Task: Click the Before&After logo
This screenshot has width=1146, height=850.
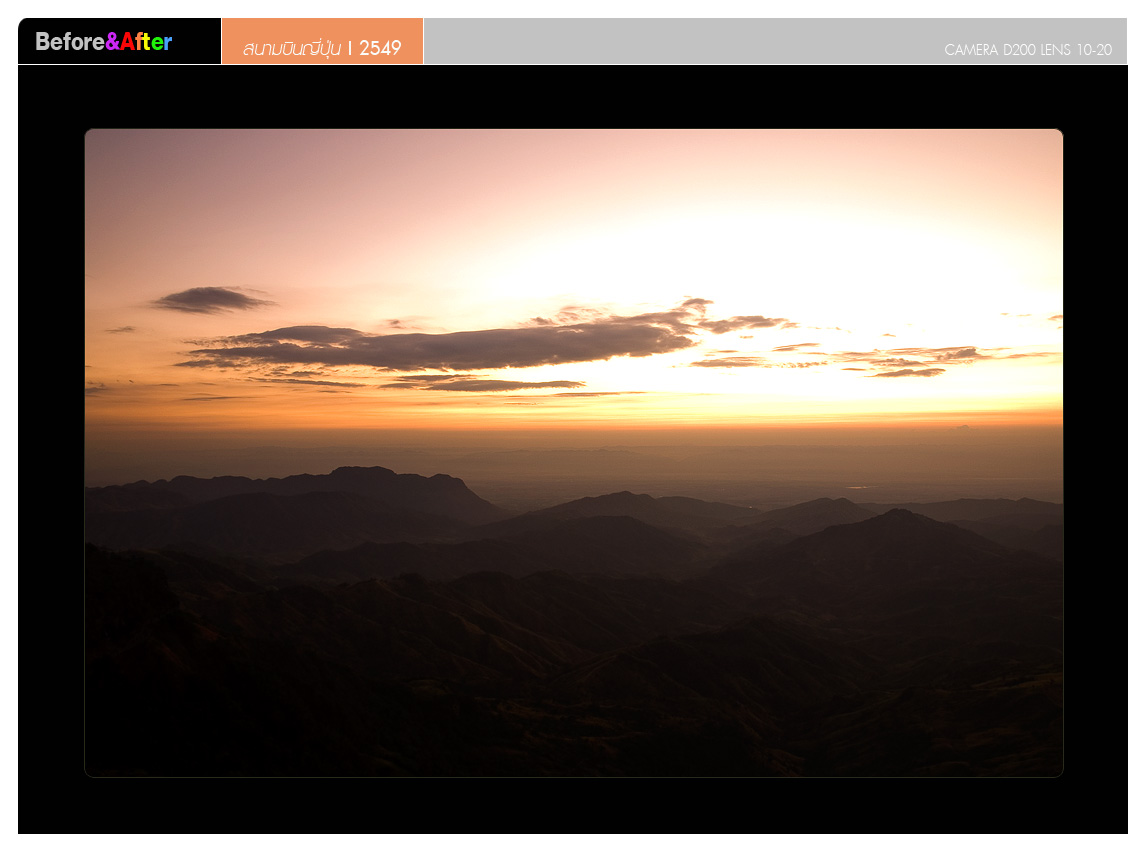Action: (103, 42)
